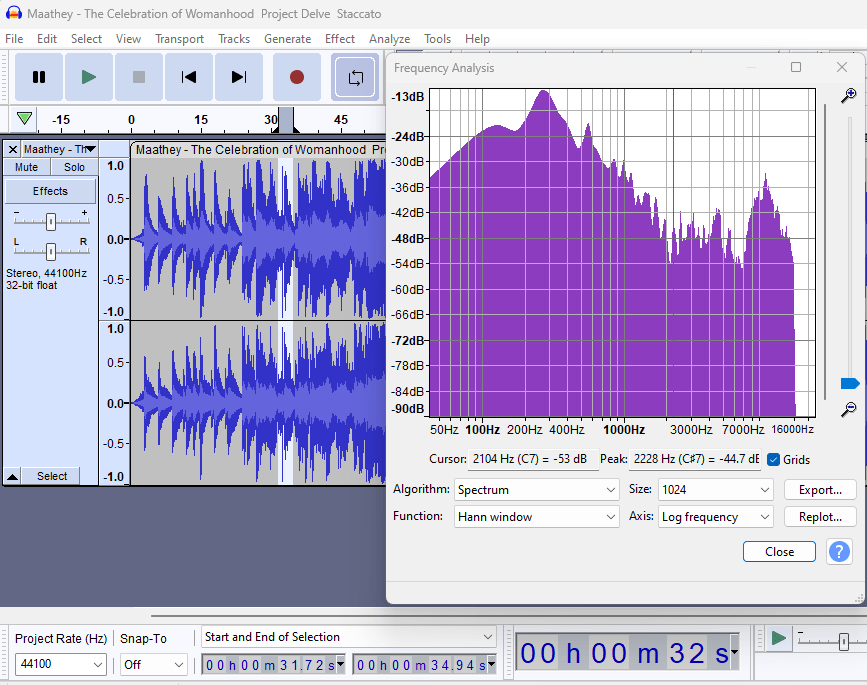Zoom out the Frequency Analysis plot
Image resolution: width=867 pixels, height=685 pixels.
click(848, 409)
